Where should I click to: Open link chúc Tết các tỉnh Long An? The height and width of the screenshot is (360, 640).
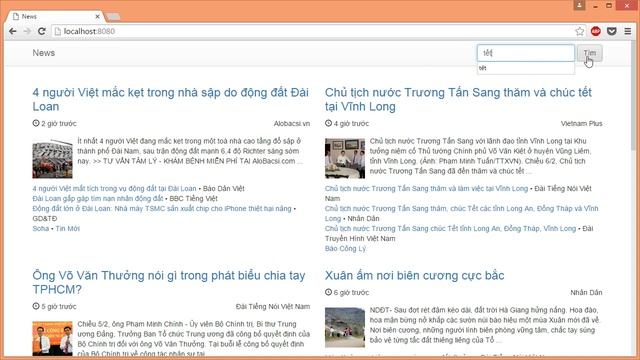click(462, 213)
